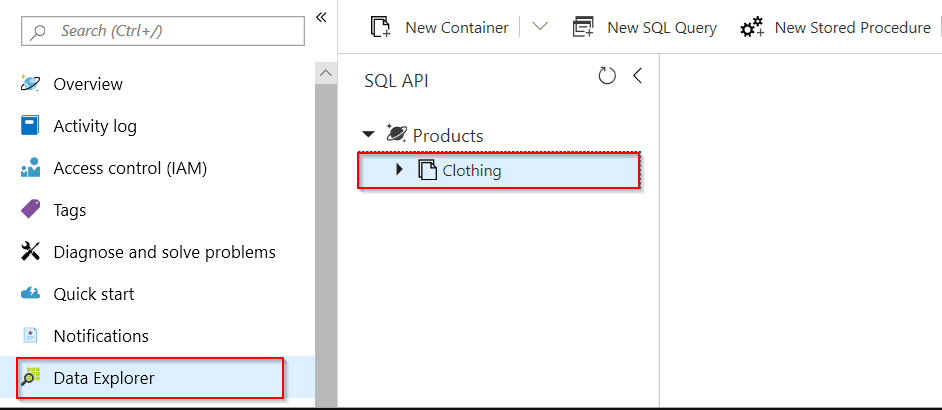942x410 pixels.
Task: Click the sidebar scrollbar up arrow
Action: click(326, 74)
